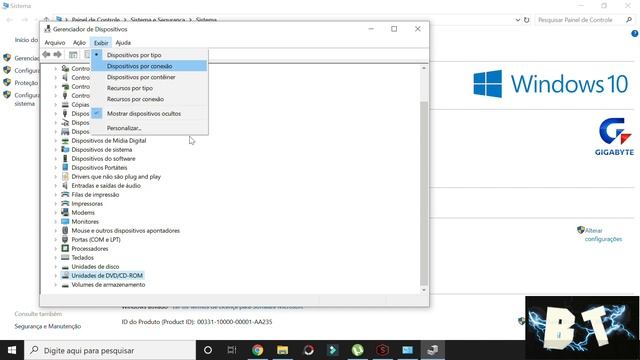The height and width of the screenshot is (360, 640).
Task: Click the help question mark icon
Action: [x=635, y=34]
